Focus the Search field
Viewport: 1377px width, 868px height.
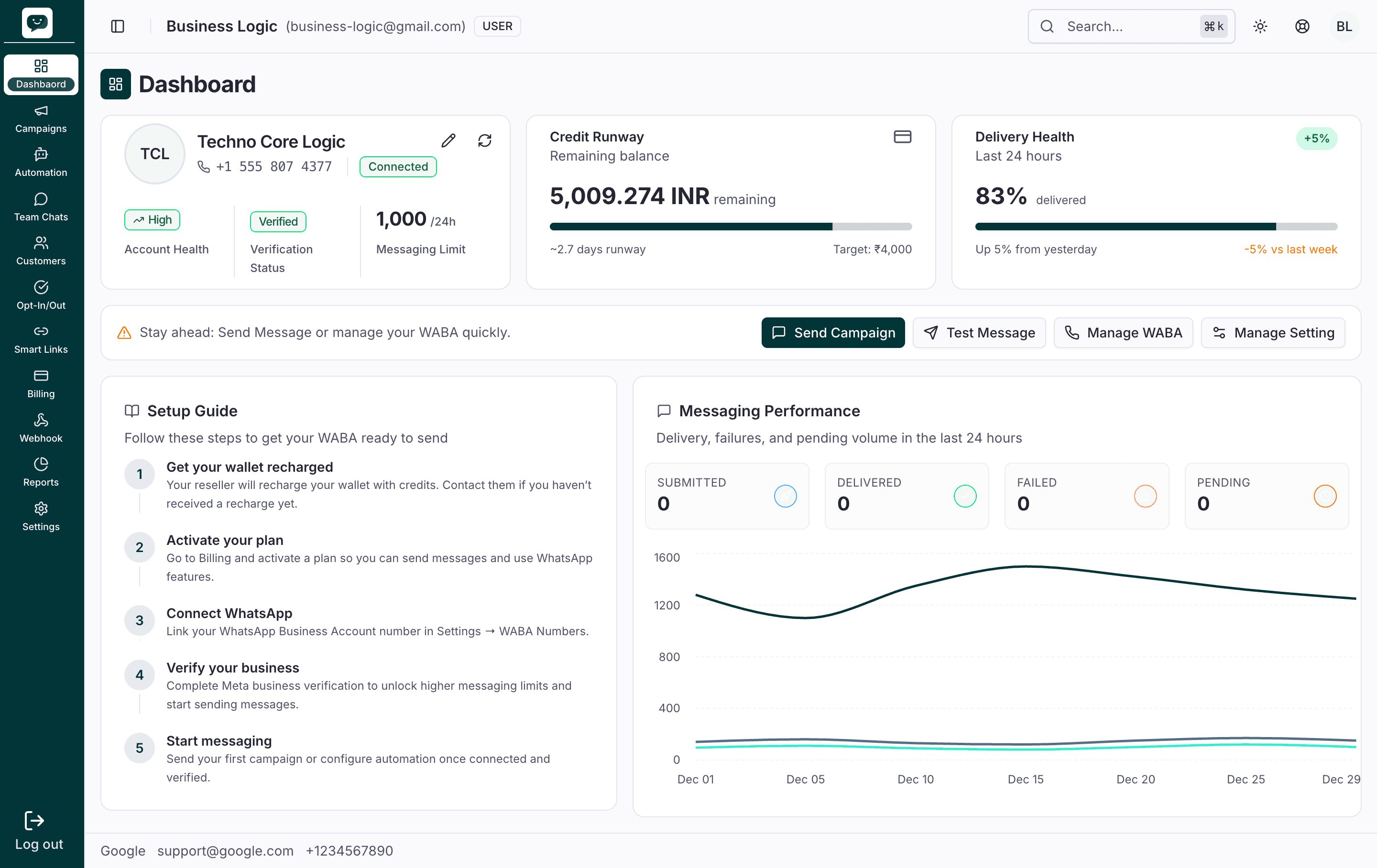(x=1131, y=26)
